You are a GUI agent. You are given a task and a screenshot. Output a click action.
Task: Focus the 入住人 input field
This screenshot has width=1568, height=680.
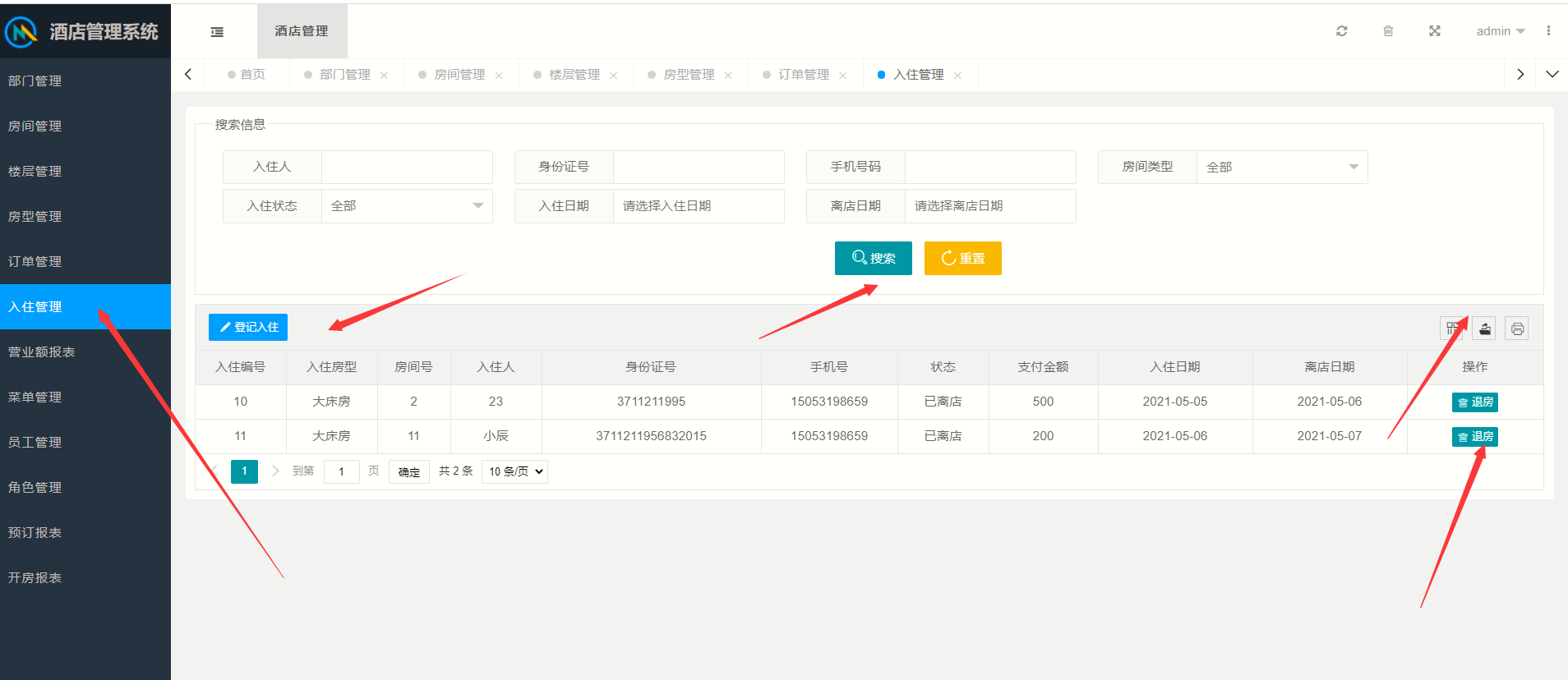407,167
